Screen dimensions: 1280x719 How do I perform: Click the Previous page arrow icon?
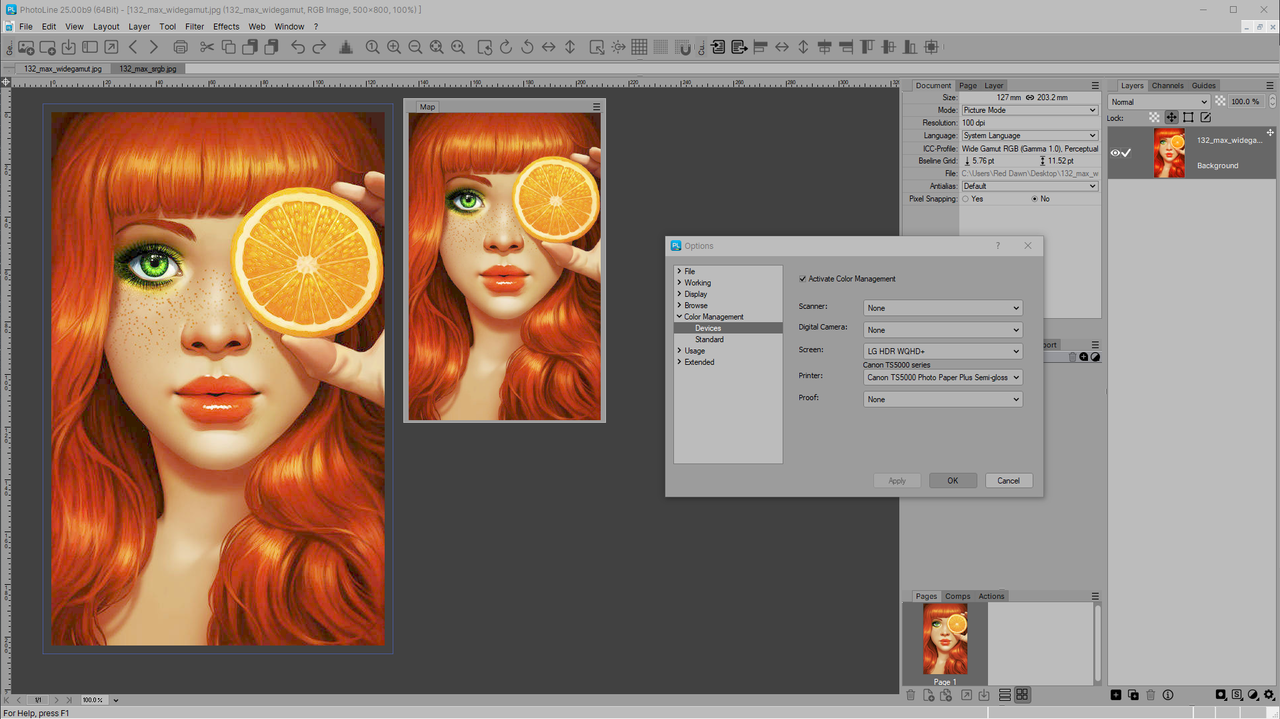click(133, 47)
